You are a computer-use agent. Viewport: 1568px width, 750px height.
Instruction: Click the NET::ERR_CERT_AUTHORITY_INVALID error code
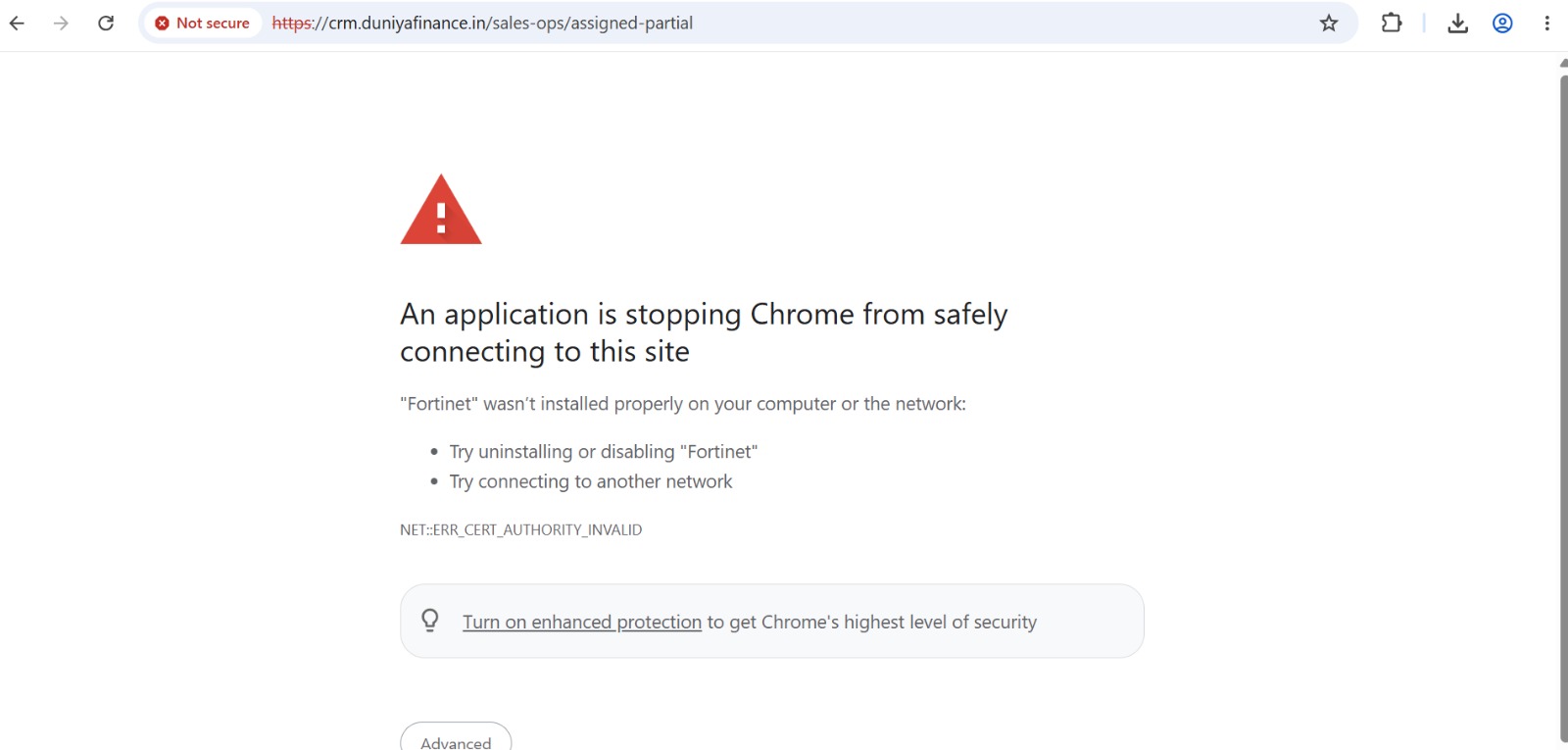tap(520, 529)
